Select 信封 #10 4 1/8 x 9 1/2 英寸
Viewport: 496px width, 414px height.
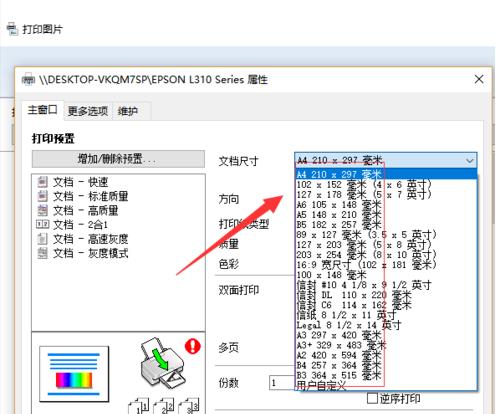pyautogui.click(x=386, y=285)
